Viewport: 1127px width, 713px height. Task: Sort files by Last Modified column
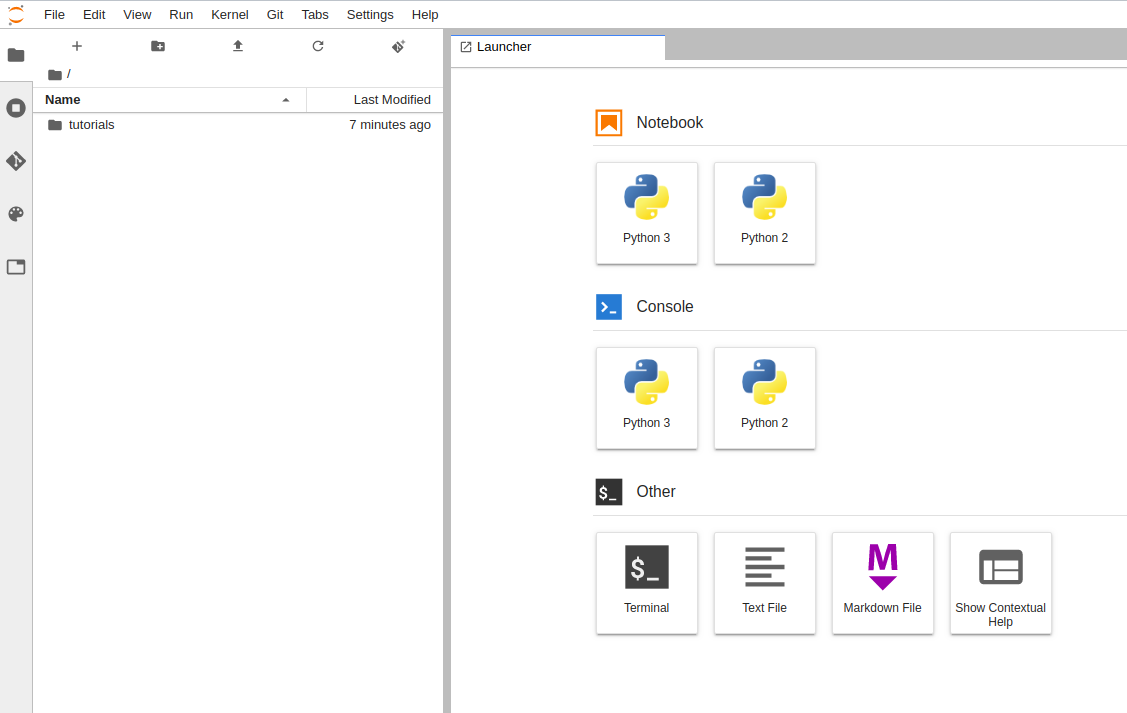pos(374,100)
